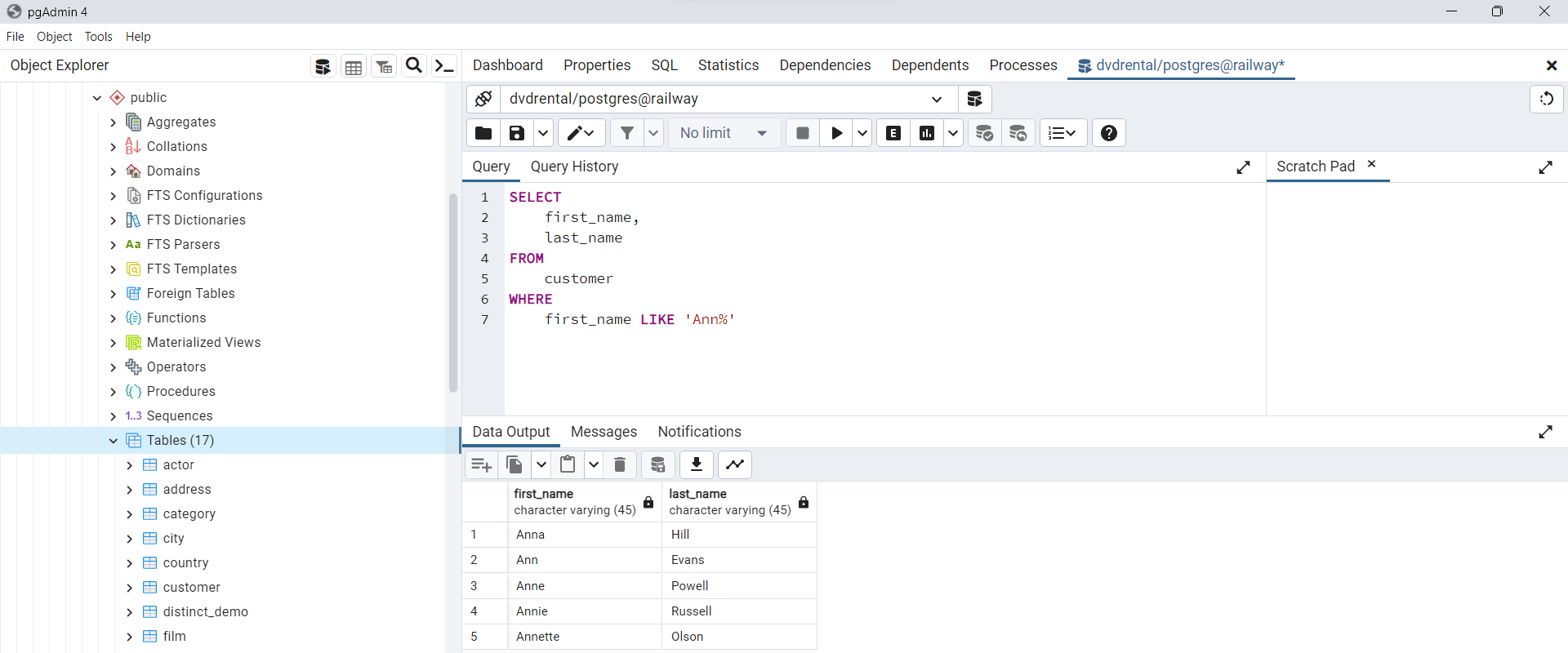Save the query file with the disk icon

pyautogui.click(x=517, y=133)
